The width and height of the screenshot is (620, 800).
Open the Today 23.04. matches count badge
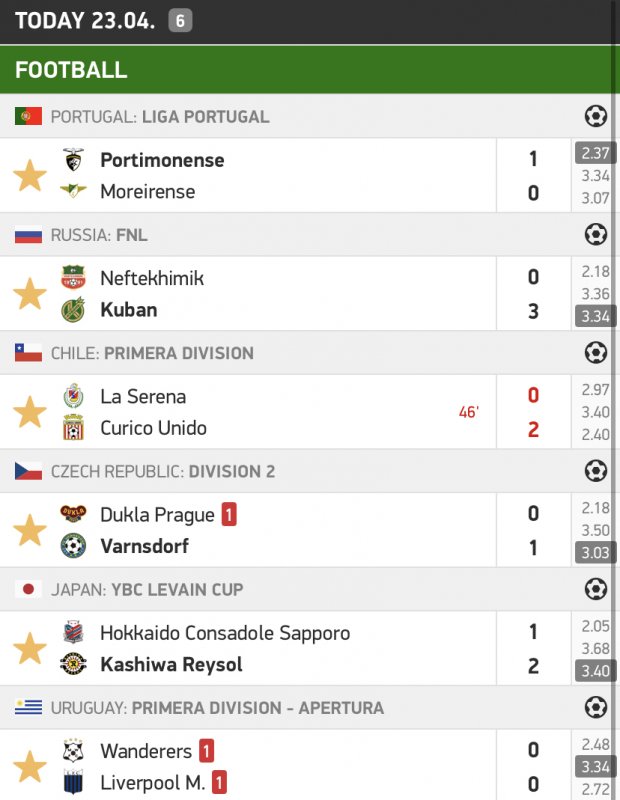point(180,20)
